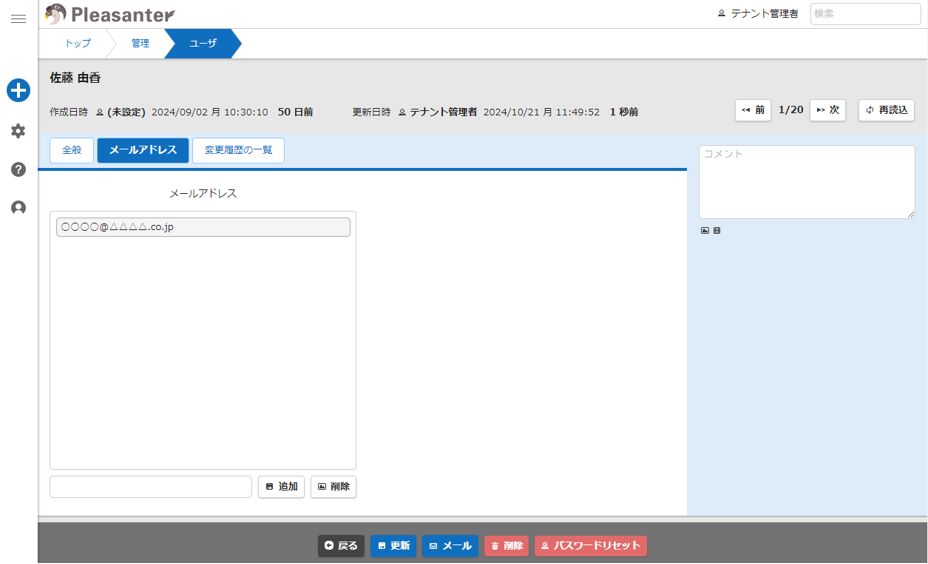Click the insert image icon below comment
Image resolution: width=928 pixels, height=564 pixels.
[705, 231]
